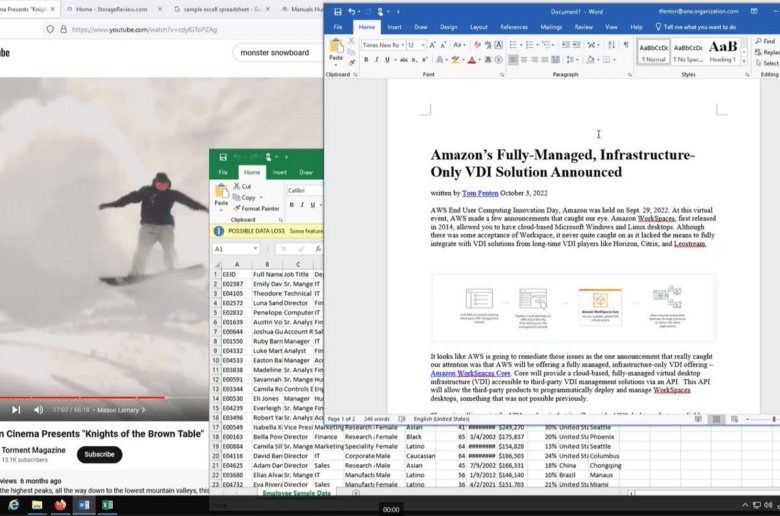Image resolution: width=780 pixels, height=516 pixels.
Task: Click Subscribe to Torment Magazine
Action: click(x=99, y=454)
